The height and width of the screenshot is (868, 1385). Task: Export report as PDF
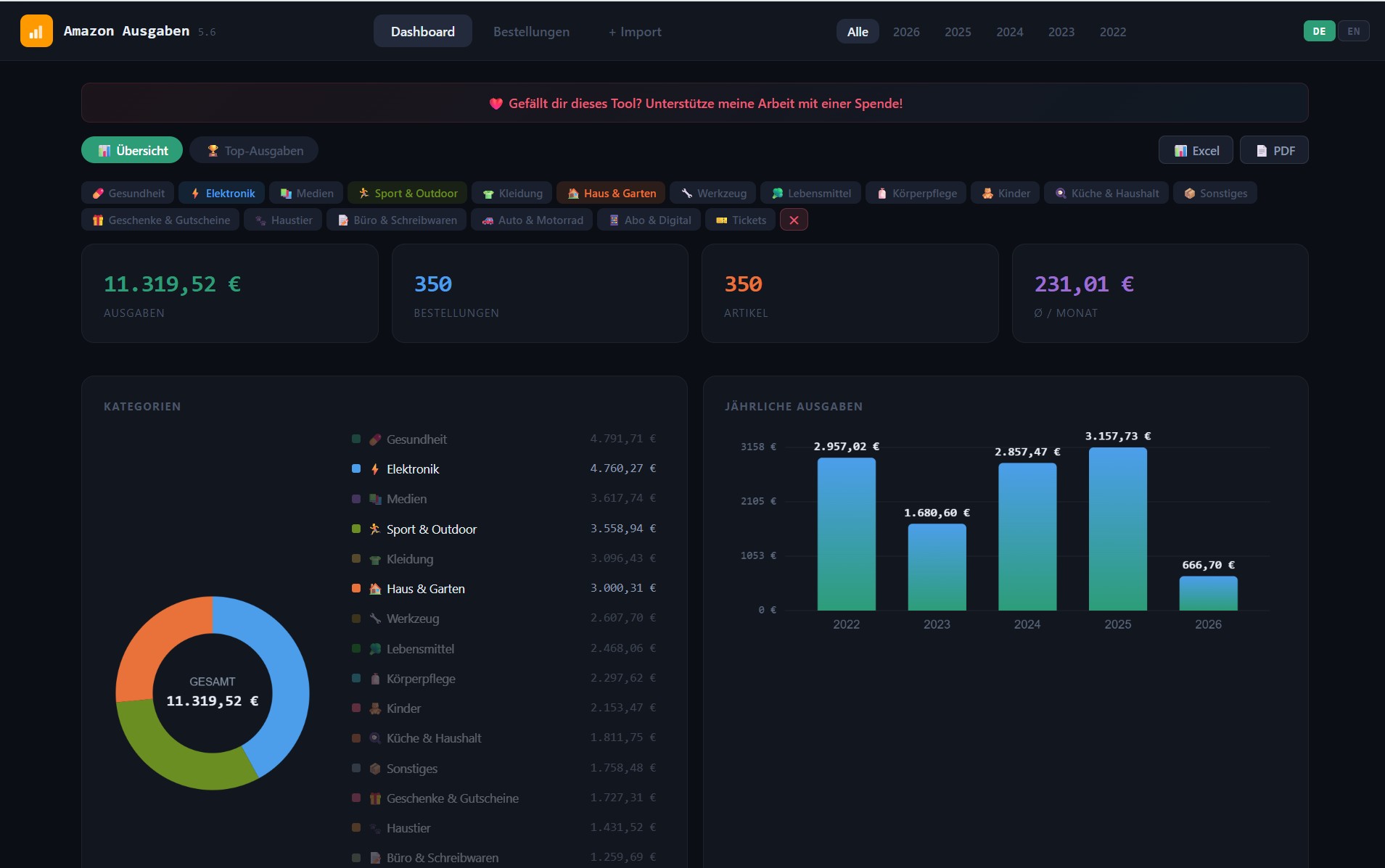(x=1274, y=150)
